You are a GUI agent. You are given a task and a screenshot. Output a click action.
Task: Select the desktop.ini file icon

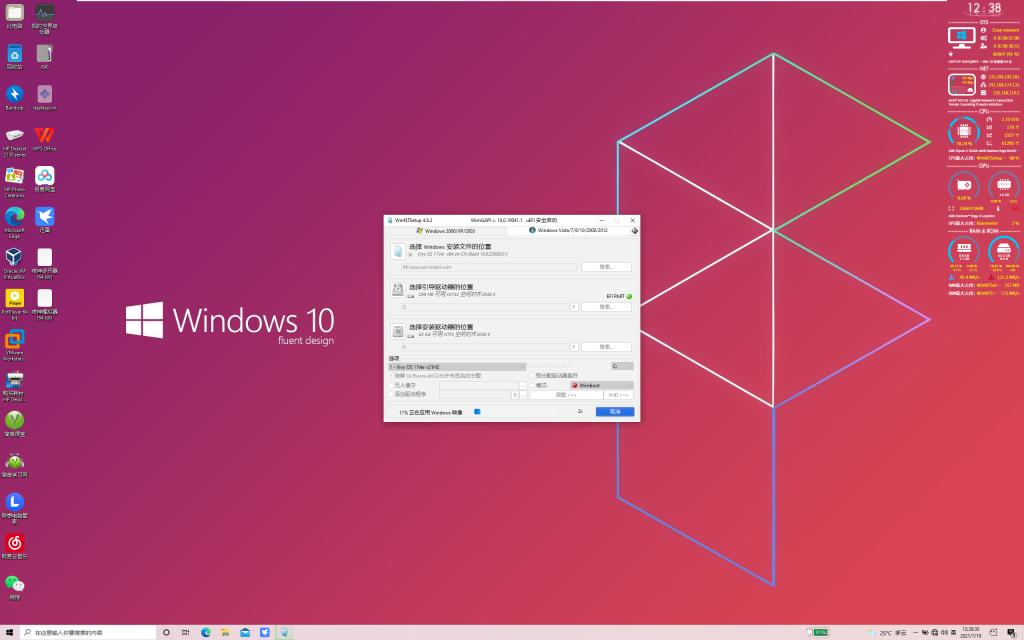click(44, 97)
